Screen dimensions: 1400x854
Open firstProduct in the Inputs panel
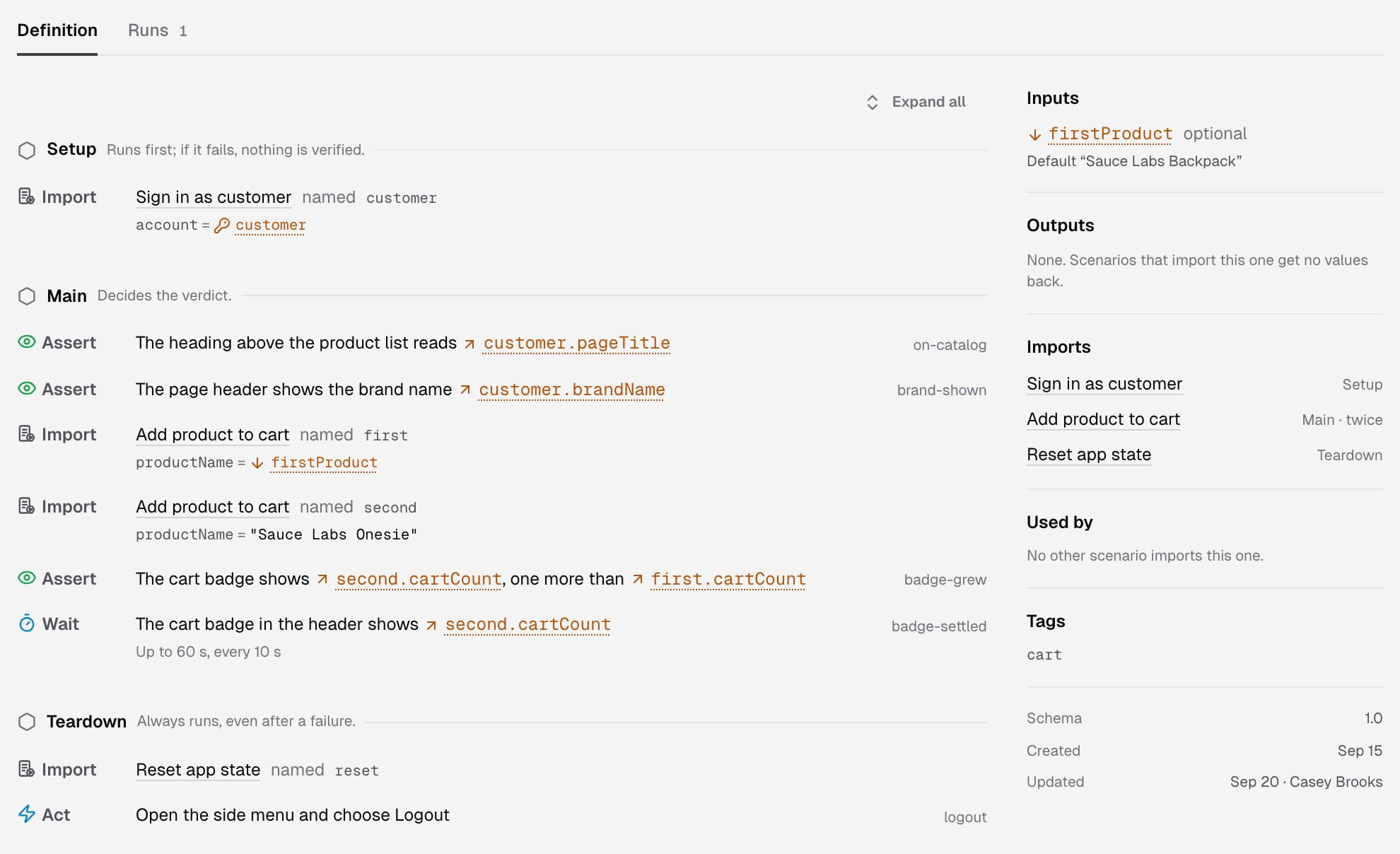[x=1110, y=134]
